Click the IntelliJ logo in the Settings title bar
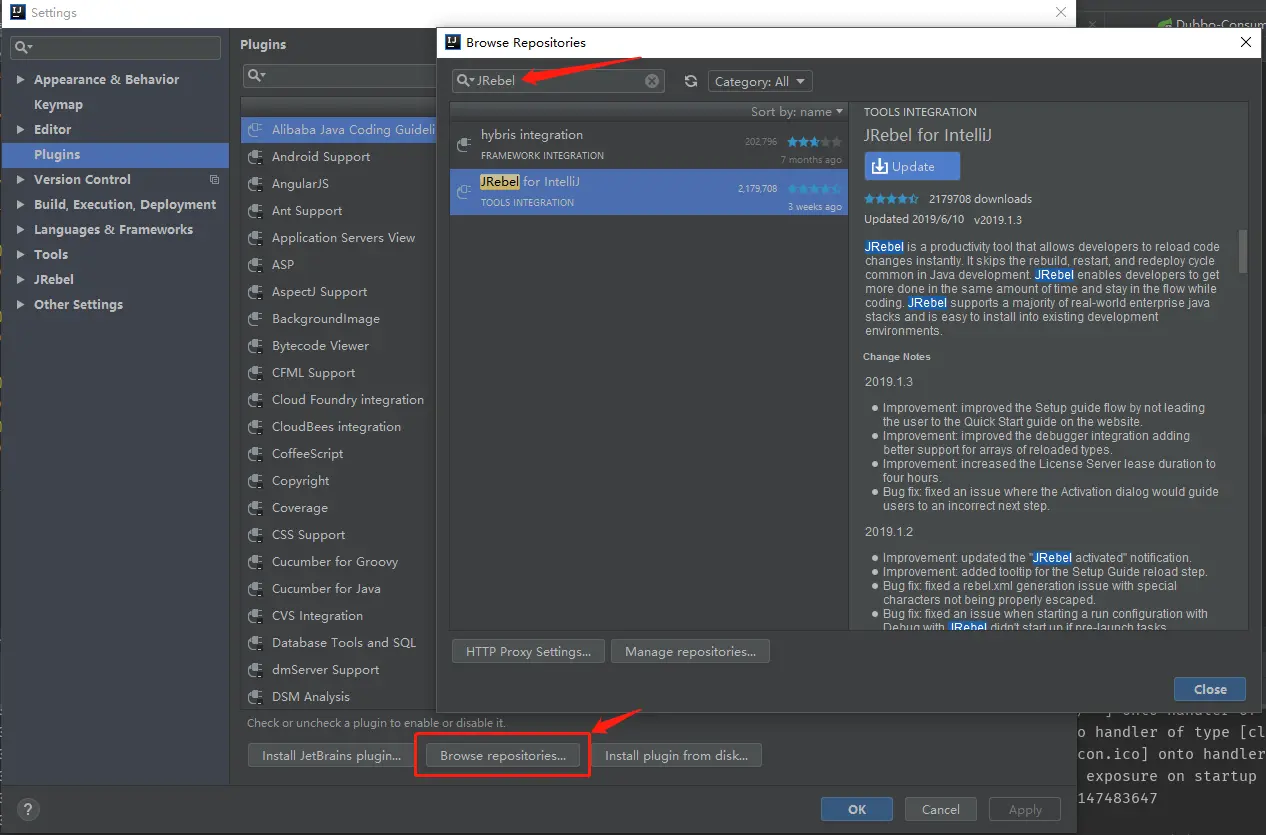Screen dimensions: 1266x835 click(17, 13)
